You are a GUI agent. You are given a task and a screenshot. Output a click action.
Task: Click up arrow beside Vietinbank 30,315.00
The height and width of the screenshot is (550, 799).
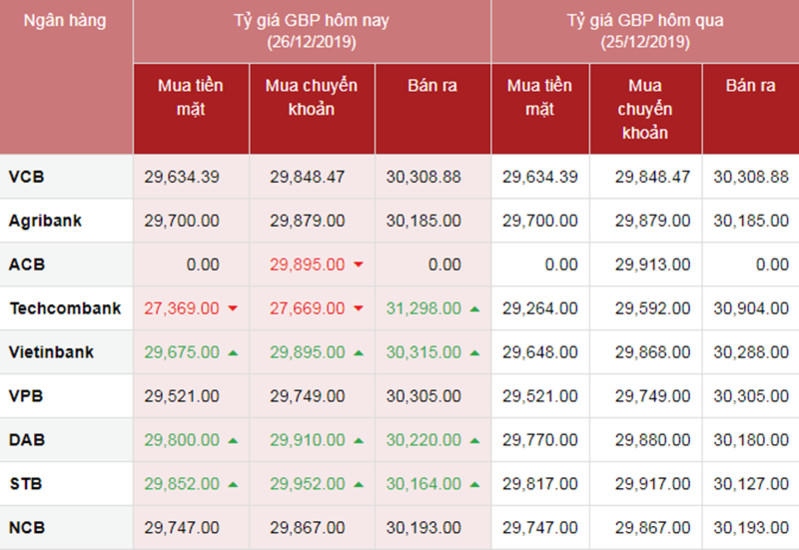[474, 353]
